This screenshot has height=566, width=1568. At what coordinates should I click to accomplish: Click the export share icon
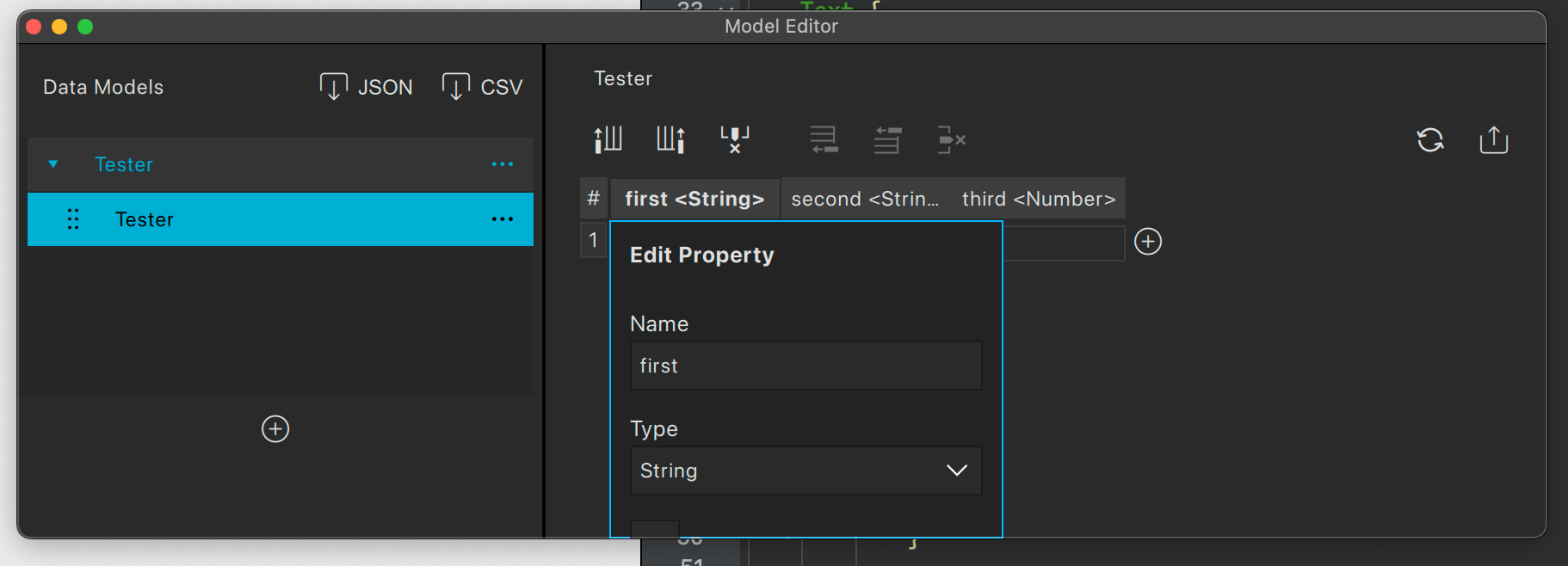point(1494,140)
